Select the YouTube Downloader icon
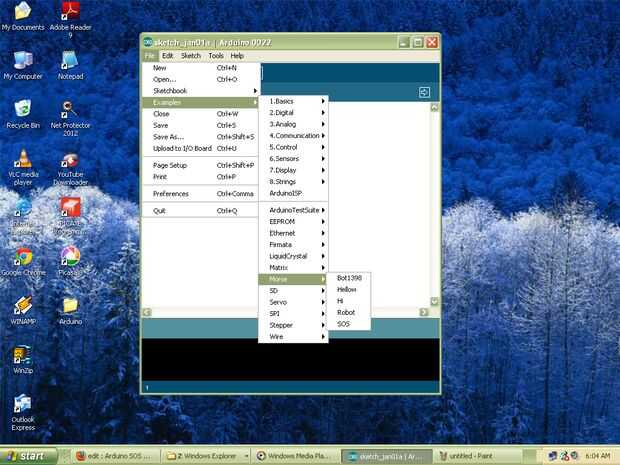 [x=70, y=169]
